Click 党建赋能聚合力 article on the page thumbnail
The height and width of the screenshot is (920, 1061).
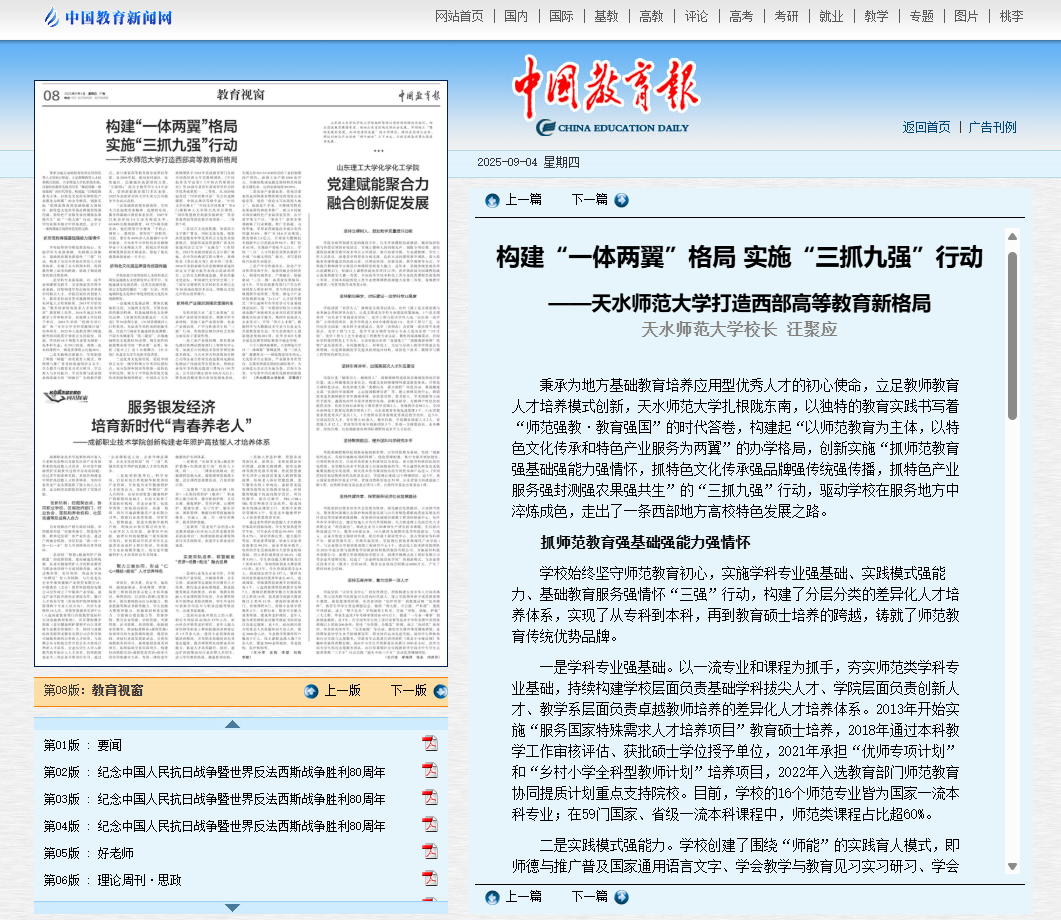[377, 193]
